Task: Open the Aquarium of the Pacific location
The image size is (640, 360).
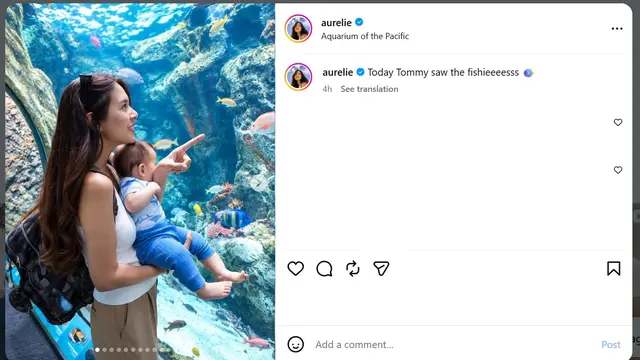Action: click(x=365, y=36)
